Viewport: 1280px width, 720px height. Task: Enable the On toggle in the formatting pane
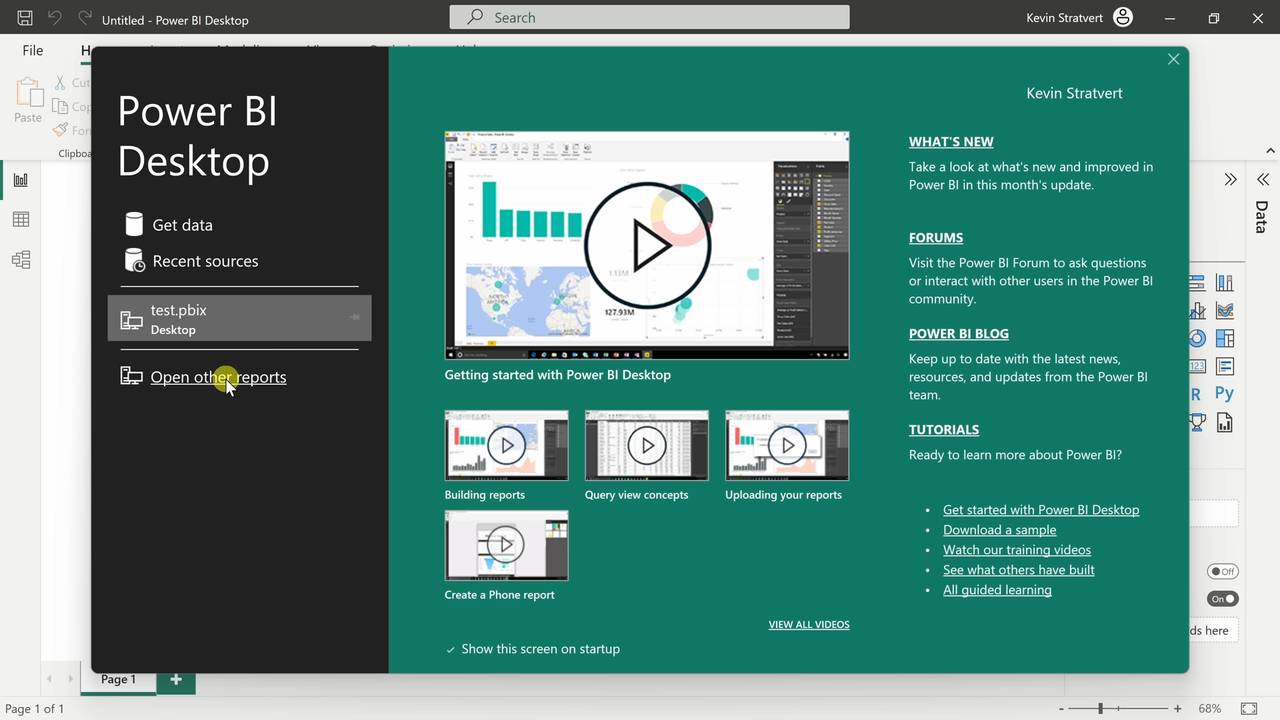1223,598
